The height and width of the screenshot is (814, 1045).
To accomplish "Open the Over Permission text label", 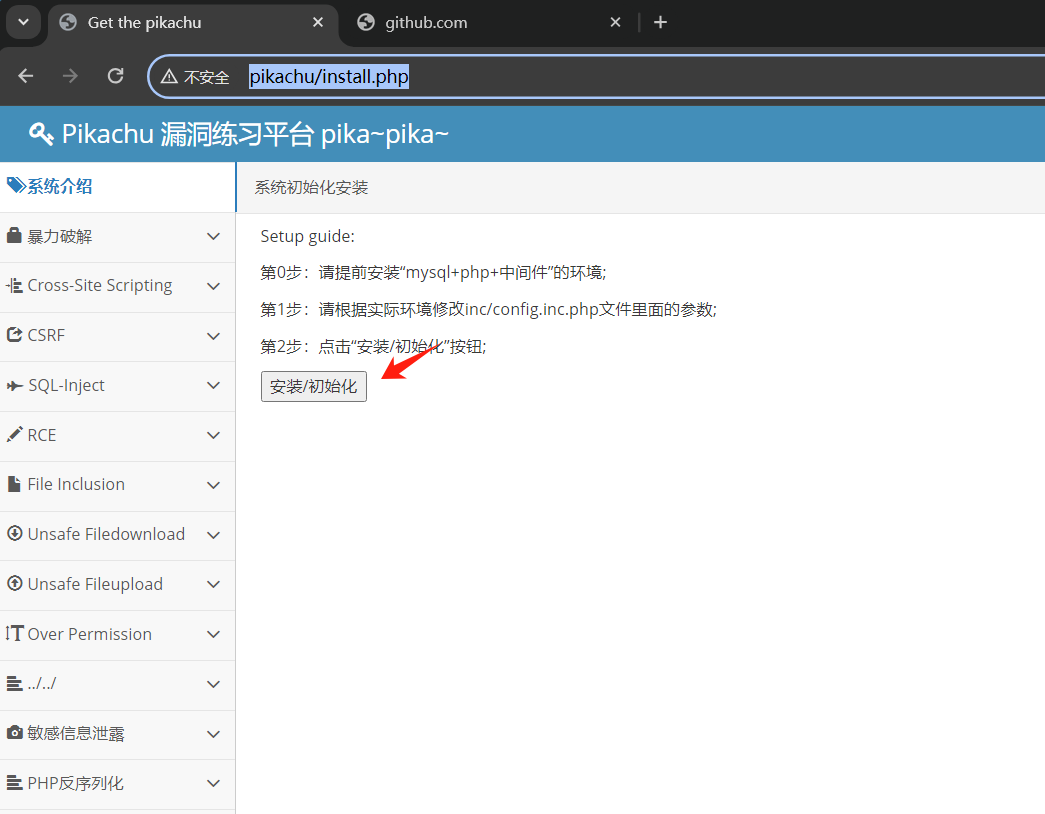I will (x=89, y=634).
